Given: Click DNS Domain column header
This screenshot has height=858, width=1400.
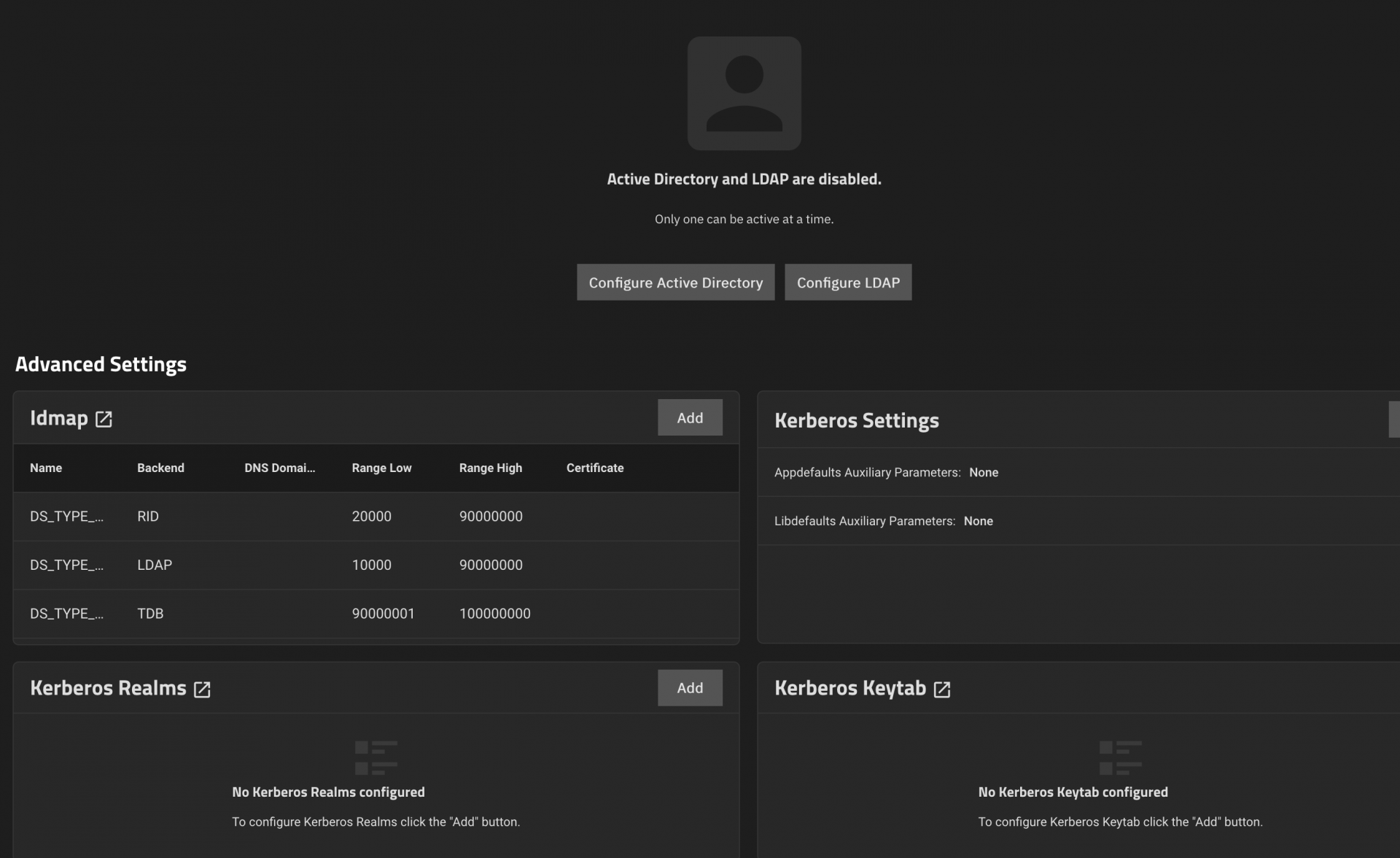Looking at the screenshot, I should click(279, 468).
